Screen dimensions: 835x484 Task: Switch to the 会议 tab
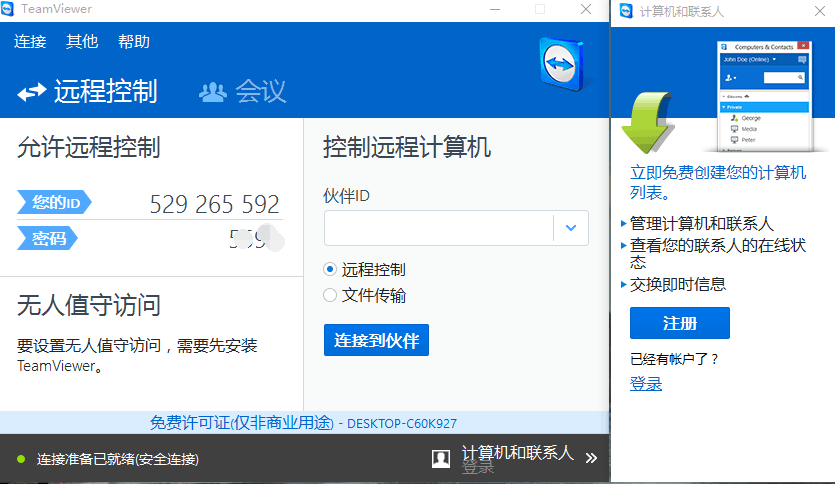point(260,92)
